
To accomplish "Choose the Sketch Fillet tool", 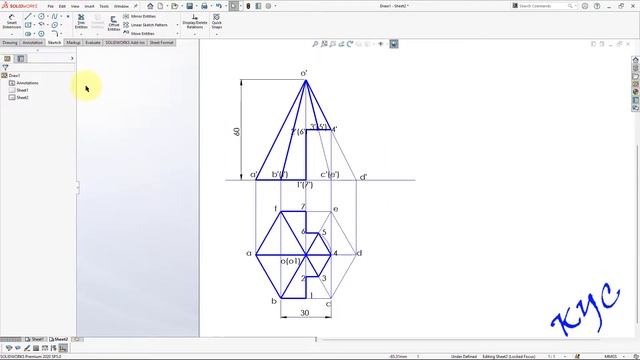I will [55, 33].
